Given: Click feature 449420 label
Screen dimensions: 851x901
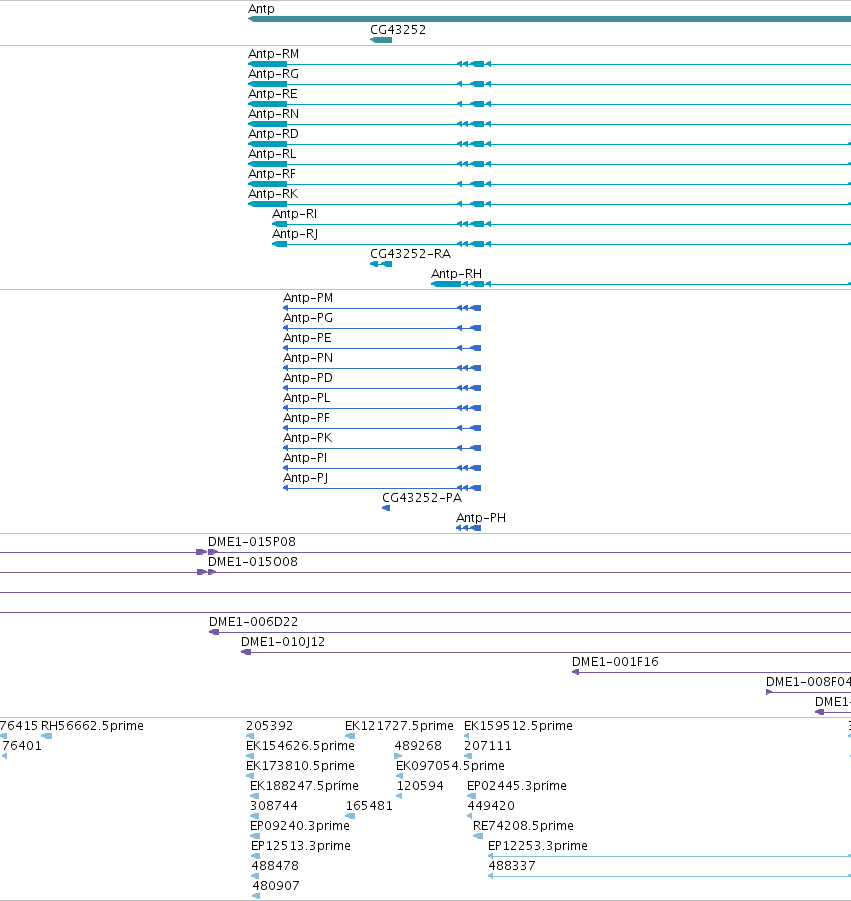Looking at the screenshot, I should (x=491, y=806).
